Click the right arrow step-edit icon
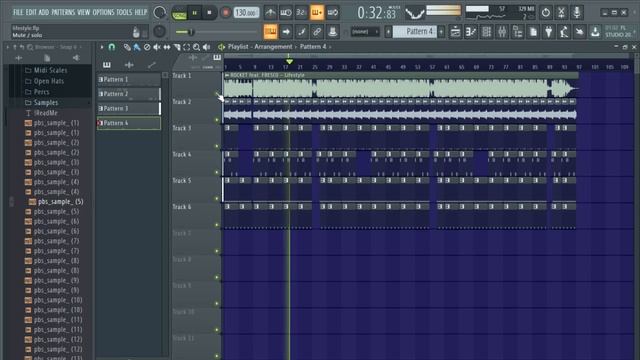This screenshot has width=640, height=360. click(286, 31)
